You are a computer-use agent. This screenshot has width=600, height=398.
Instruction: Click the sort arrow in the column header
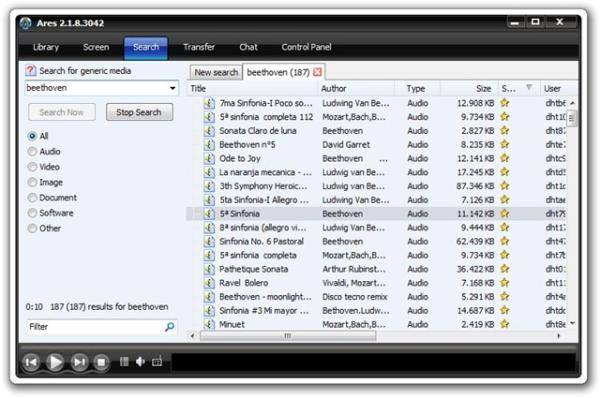click(529, 88)
